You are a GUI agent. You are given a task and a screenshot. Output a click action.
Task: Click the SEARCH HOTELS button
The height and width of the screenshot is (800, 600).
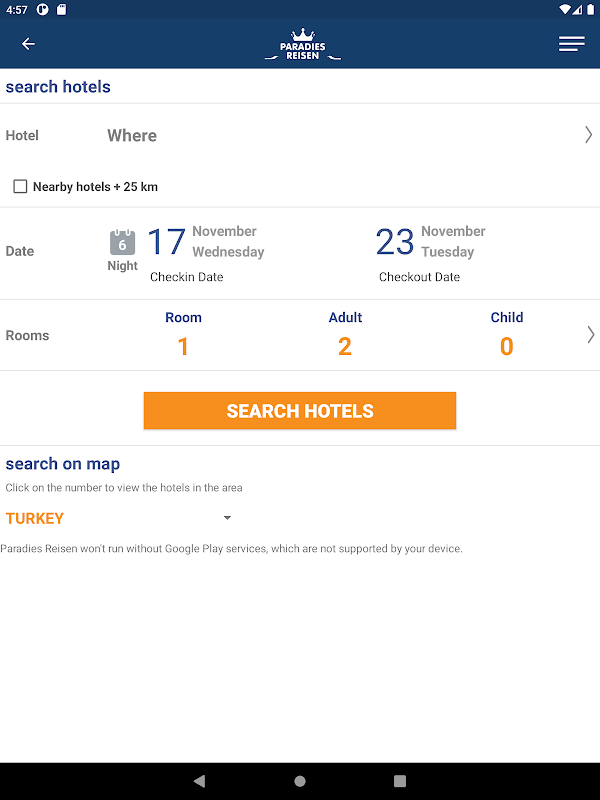tap(300, 411)
